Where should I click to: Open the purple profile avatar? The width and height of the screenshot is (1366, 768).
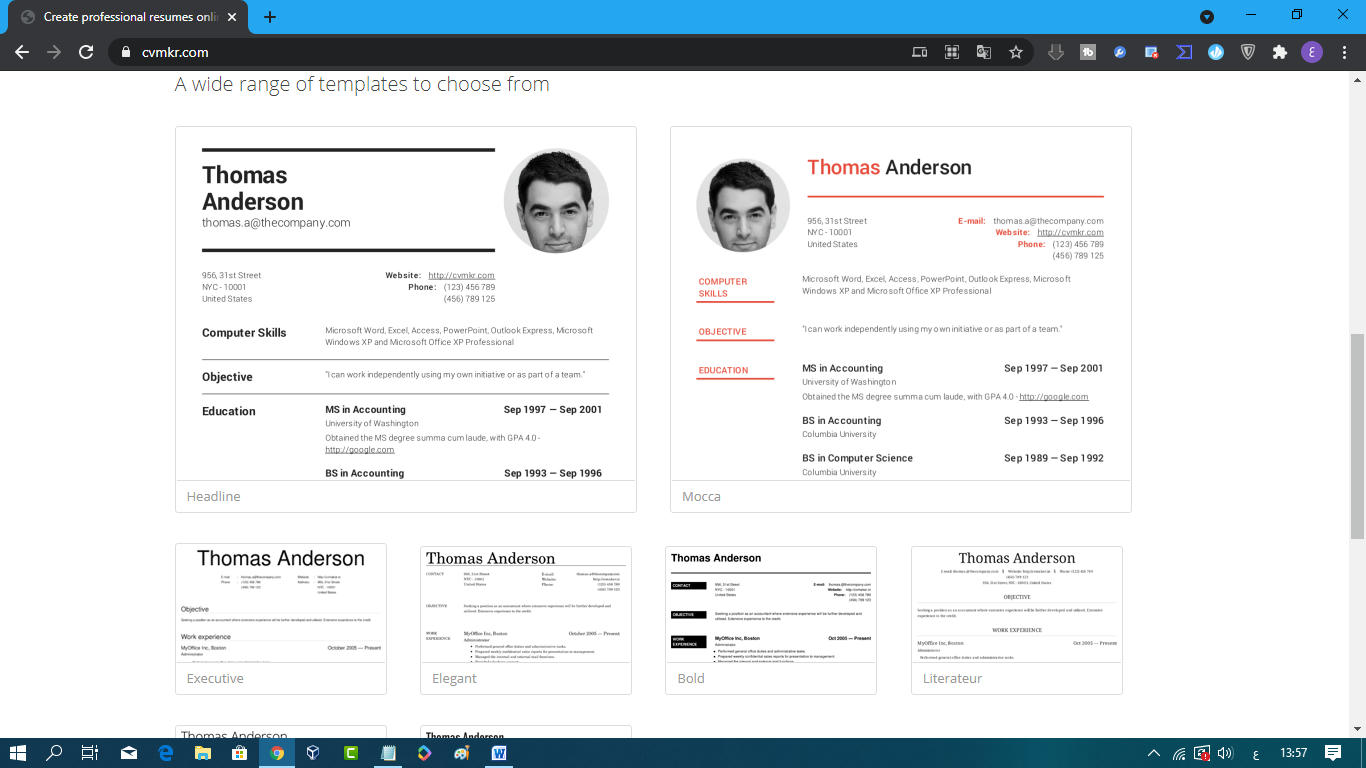[1312, 52]
